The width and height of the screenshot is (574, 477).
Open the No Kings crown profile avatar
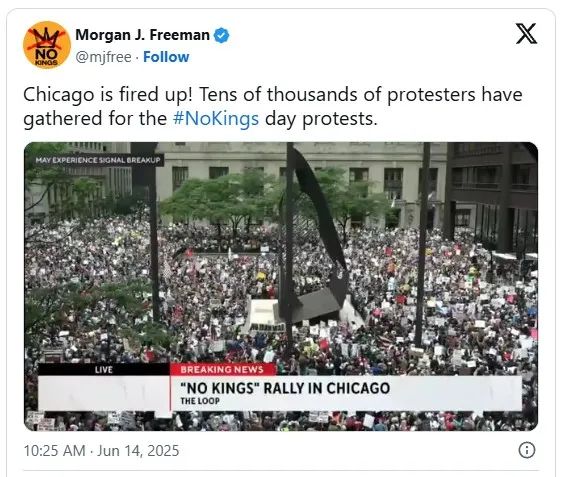[46, 45]
